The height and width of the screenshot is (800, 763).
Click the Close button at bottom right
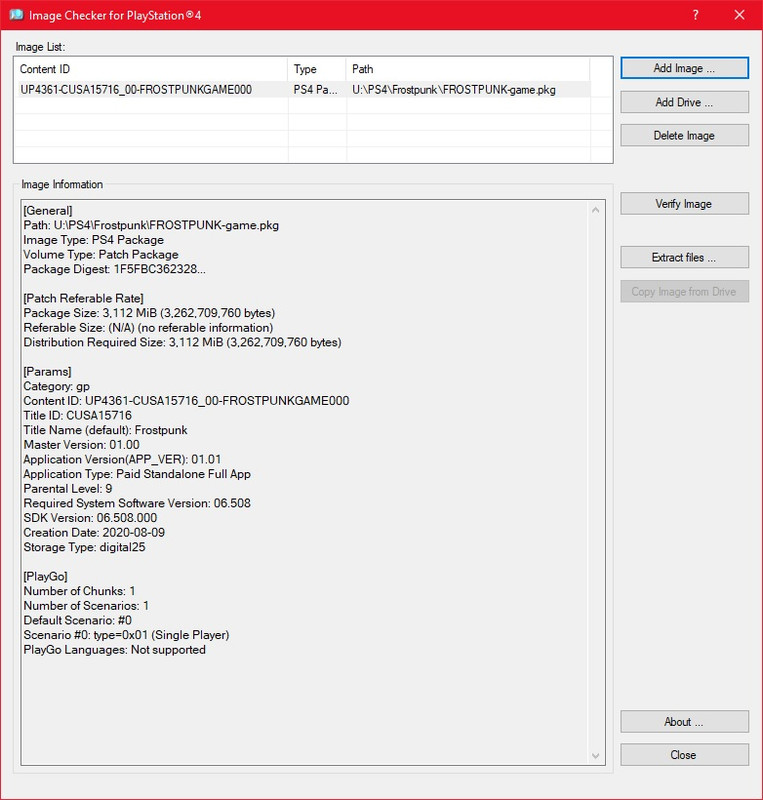click(x=684, y=755)
